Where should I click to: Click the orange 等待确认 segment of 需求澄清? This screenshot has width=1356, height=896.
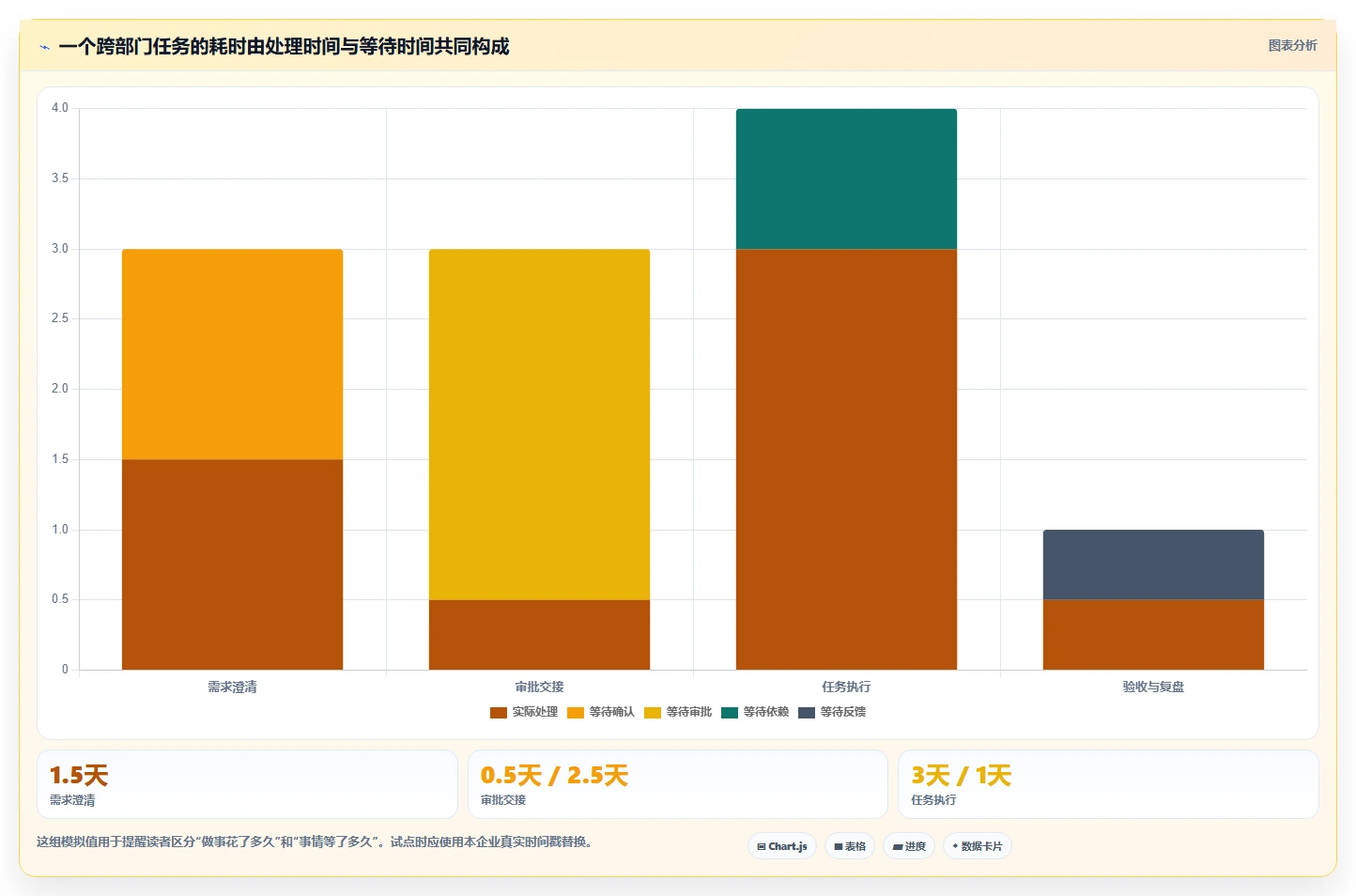tap(232, 354)
